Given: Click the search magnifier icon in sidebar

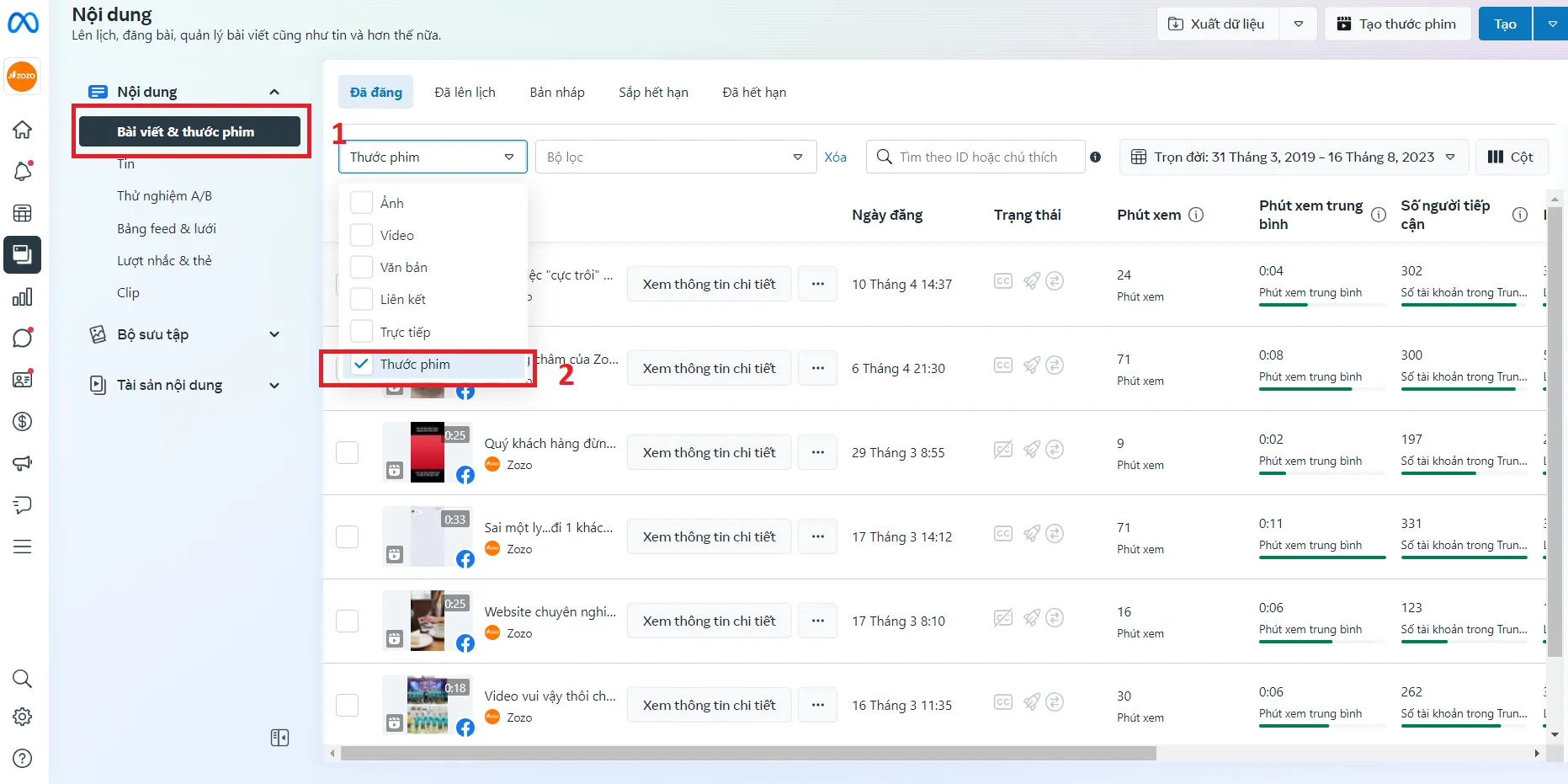Looking at the screenshot, I should [x=23, y=679].
